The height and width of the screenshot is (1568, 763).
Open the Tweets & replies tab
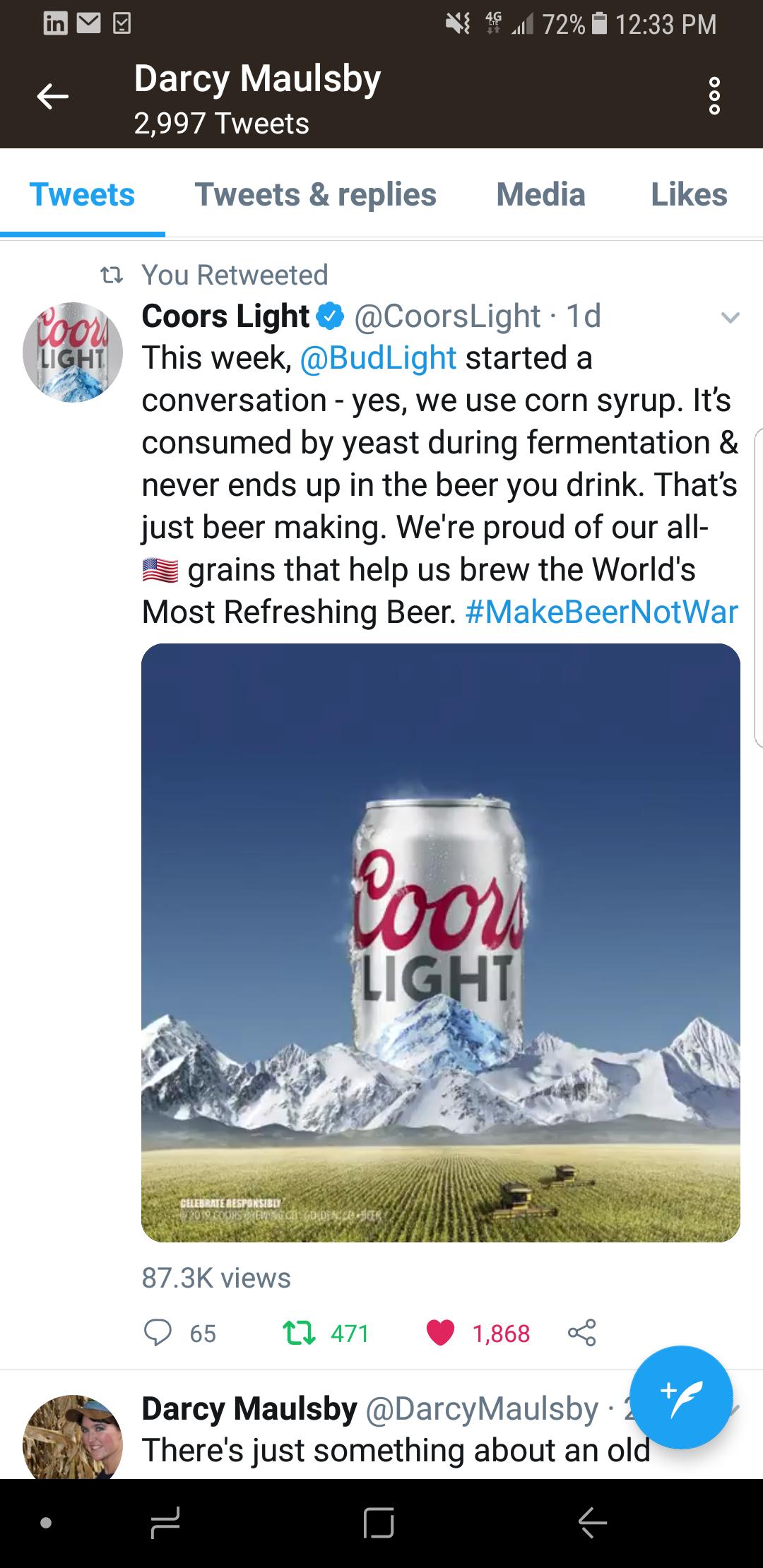pyautogui.click(x=316, y=195)
